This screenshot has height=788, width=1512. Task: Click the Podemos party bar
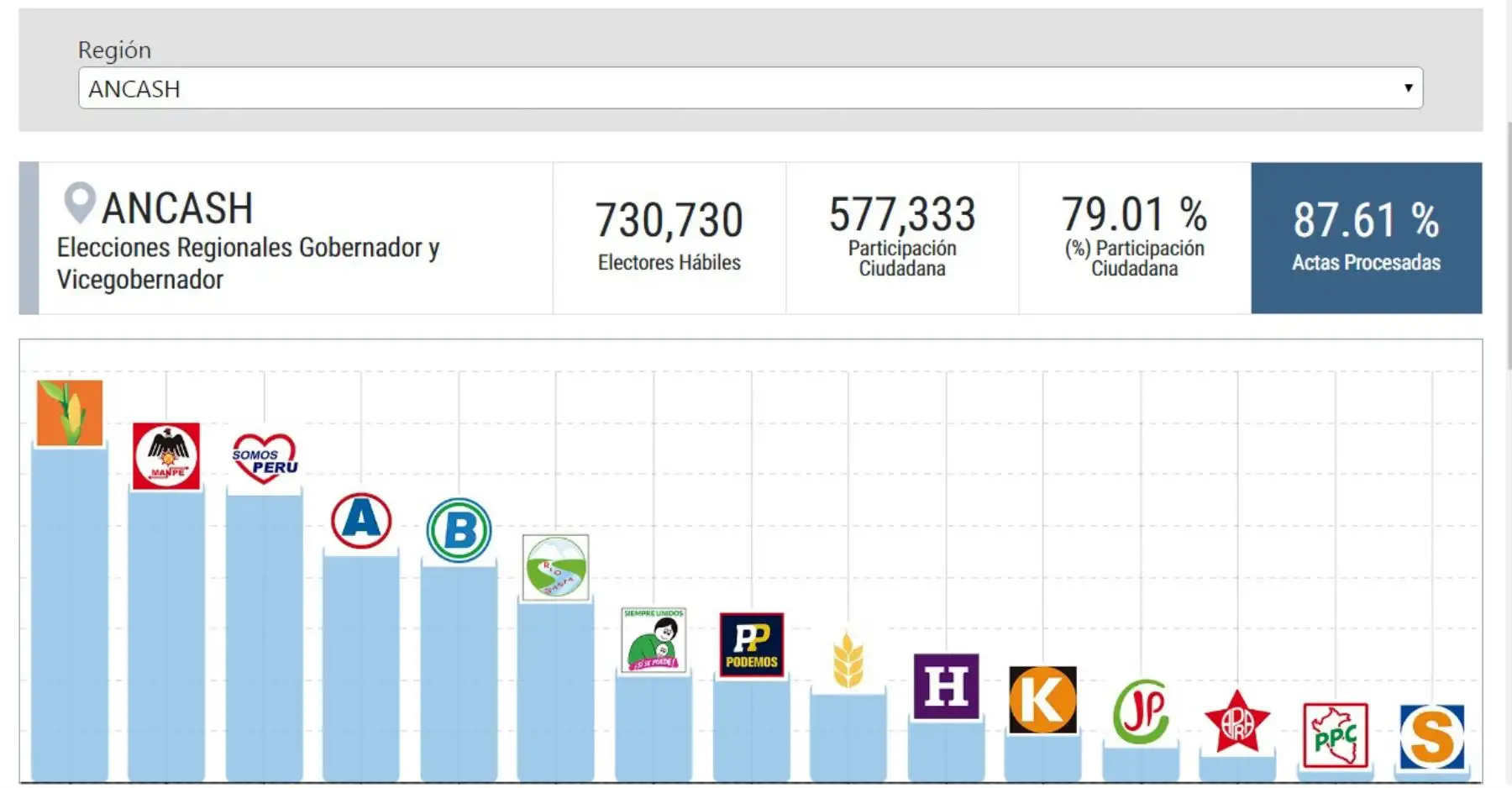coord(752,731)
